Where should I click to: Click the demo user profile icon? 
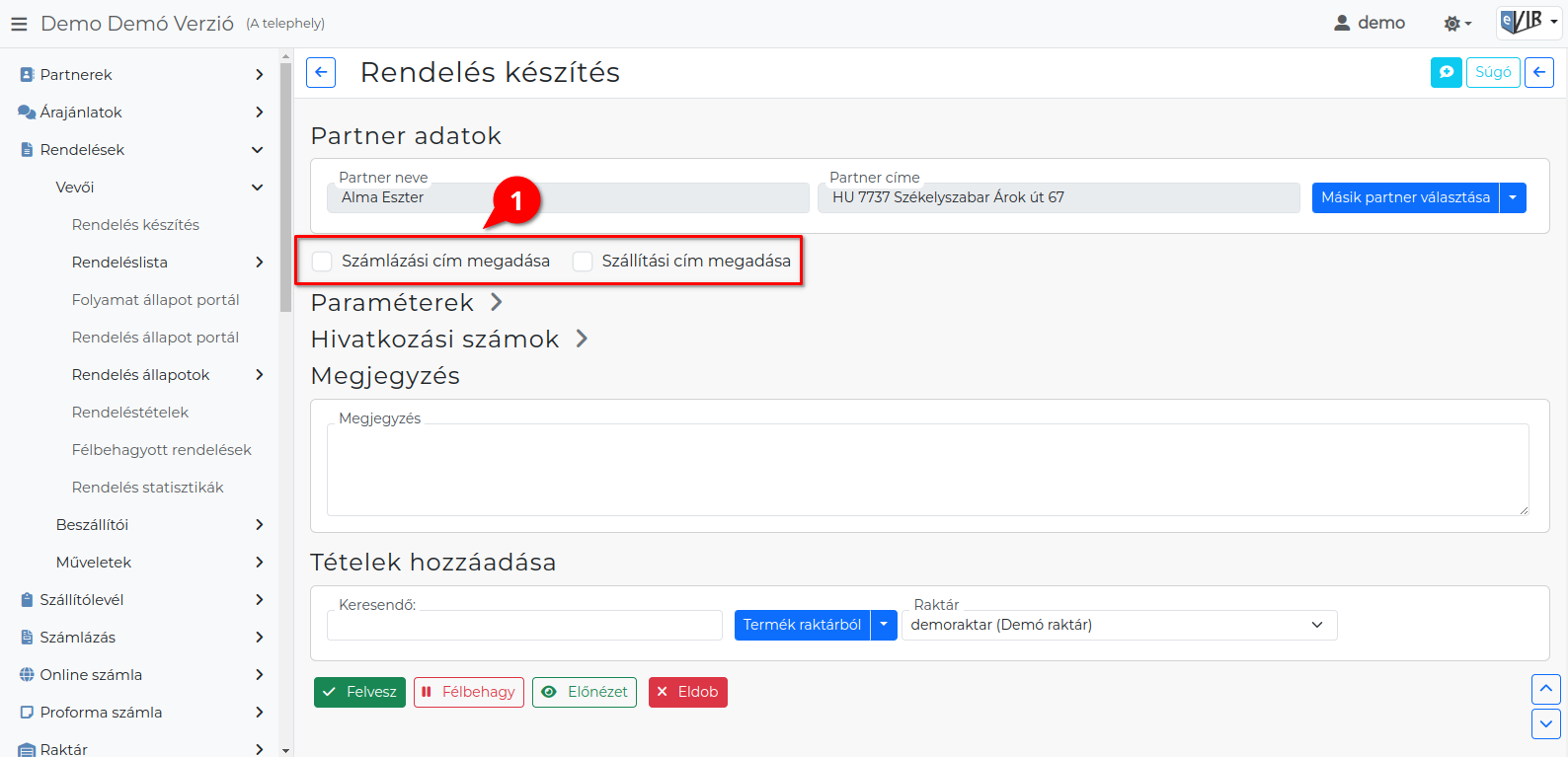coord(1342,23)
